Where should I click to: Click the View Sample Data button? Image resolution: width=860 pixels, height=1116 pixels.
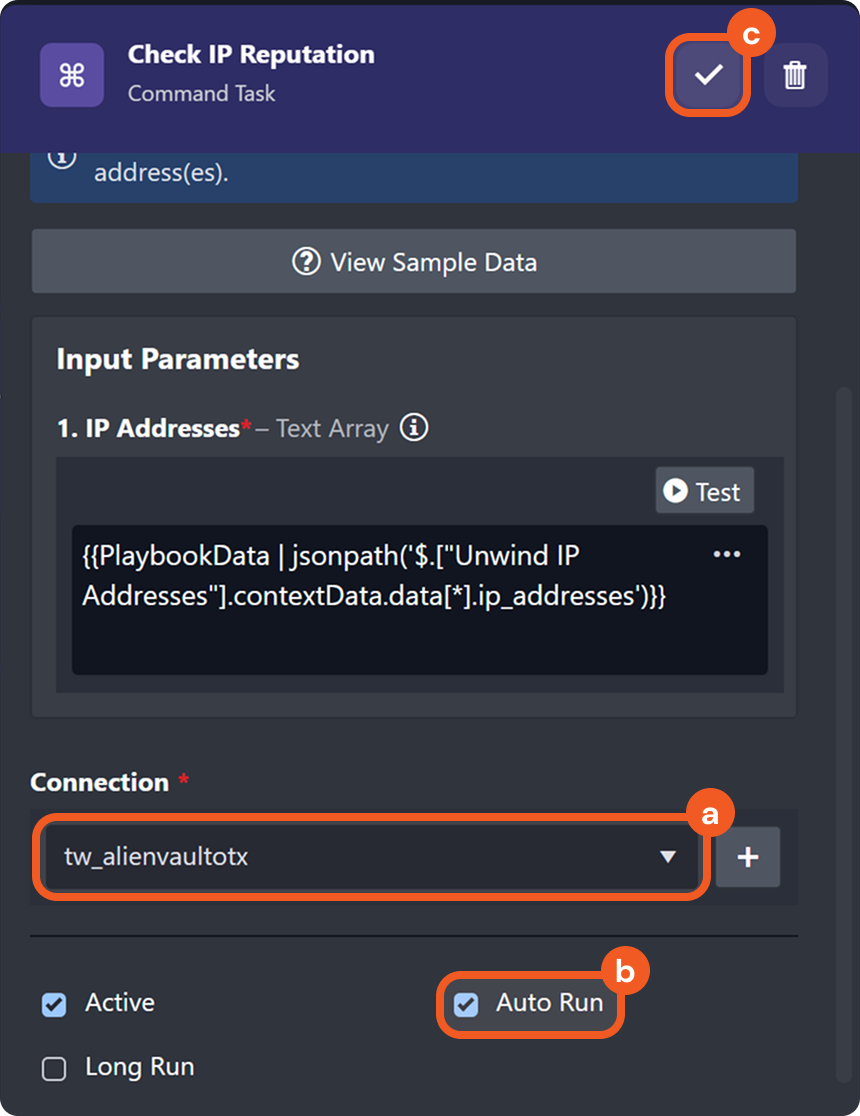pyautogui.click(x=414, y=262)
